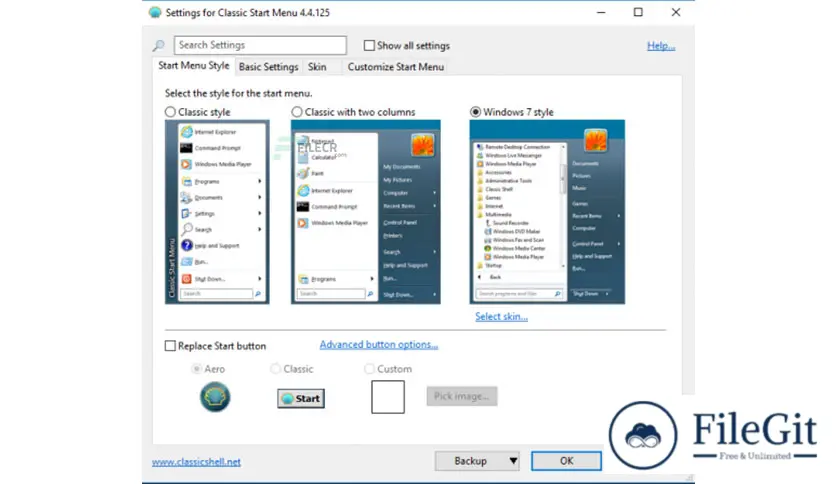The height and width of the screenshot is (484, 836).
Task: Click the Select skin link
Action: pyautogui.click(x=501, y=317)
